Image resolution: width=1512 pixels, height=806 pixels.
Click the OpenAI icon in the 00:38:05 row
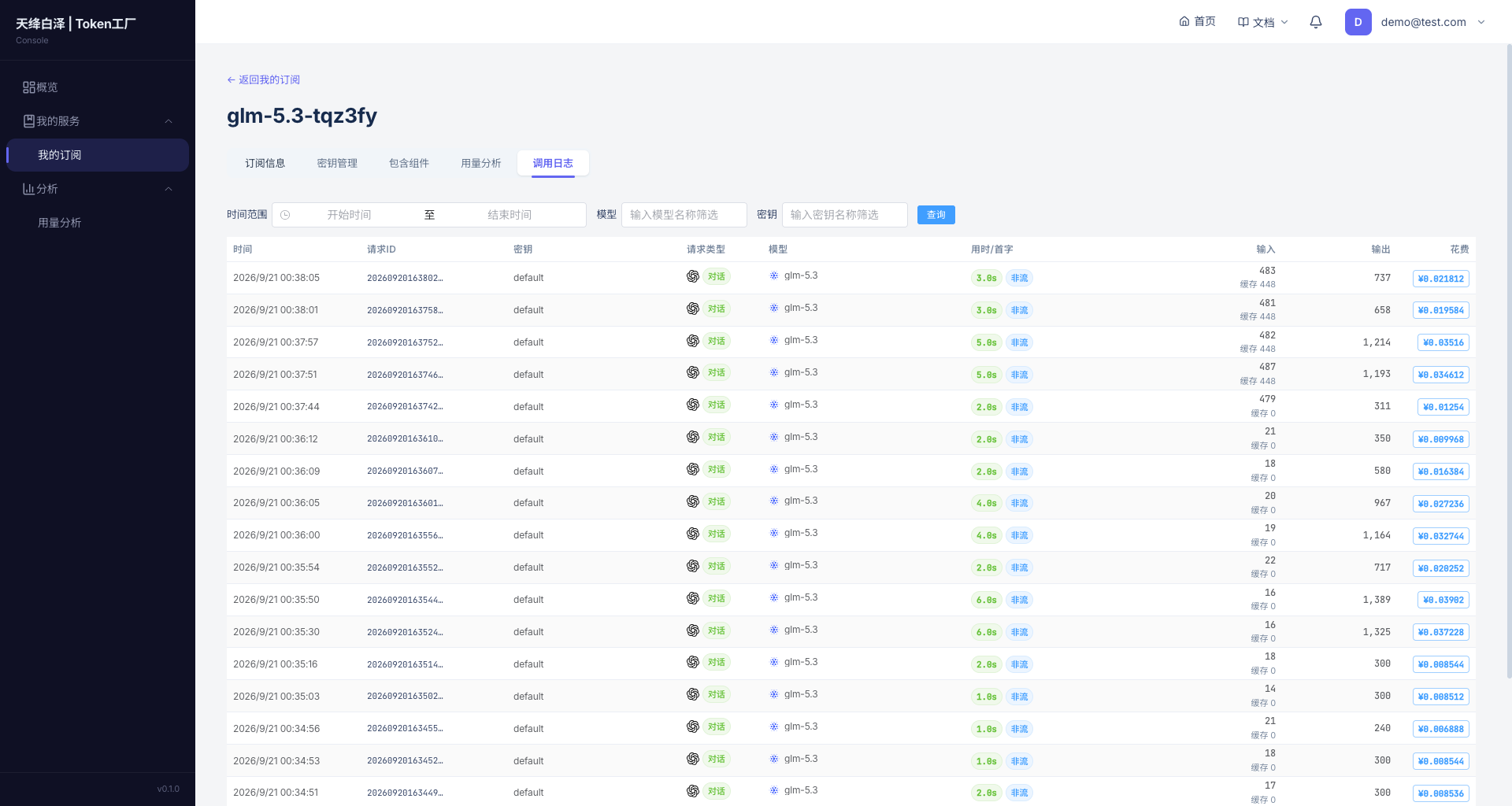(x=693, y=276)
